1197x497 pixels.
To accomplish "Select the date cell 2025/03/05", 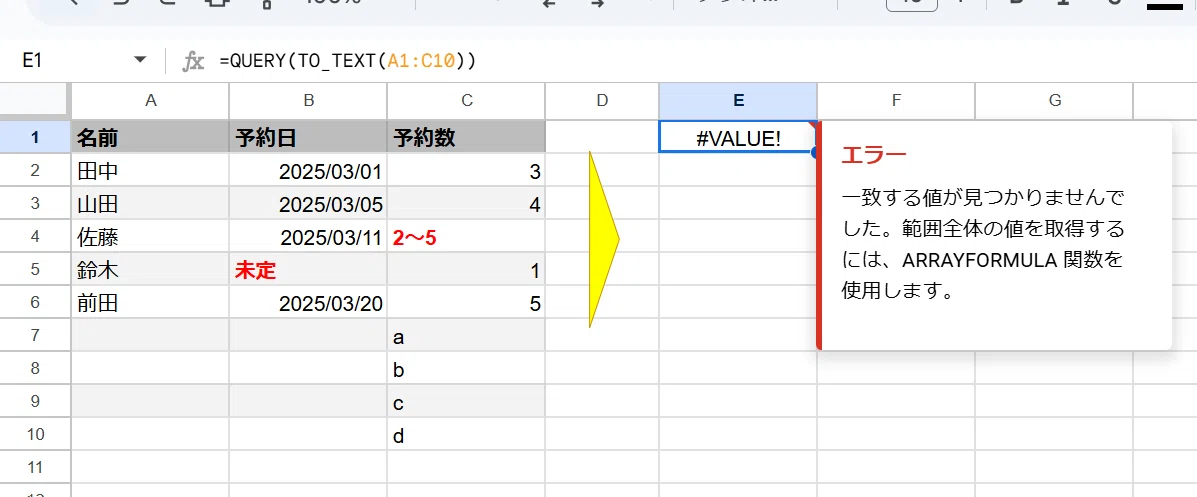I will [308, 204].
